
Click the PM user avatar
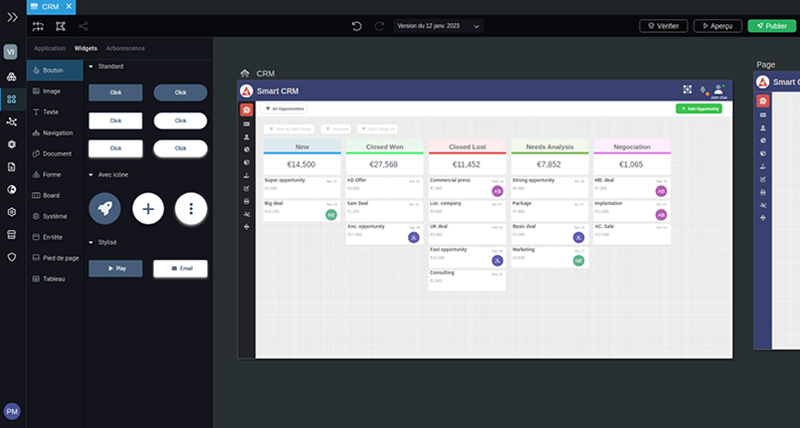click(x=12, y=411)
